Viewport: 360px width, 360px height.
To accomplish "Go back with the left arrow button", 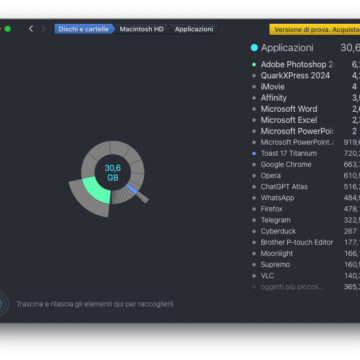I will click(x=31, y=29).
